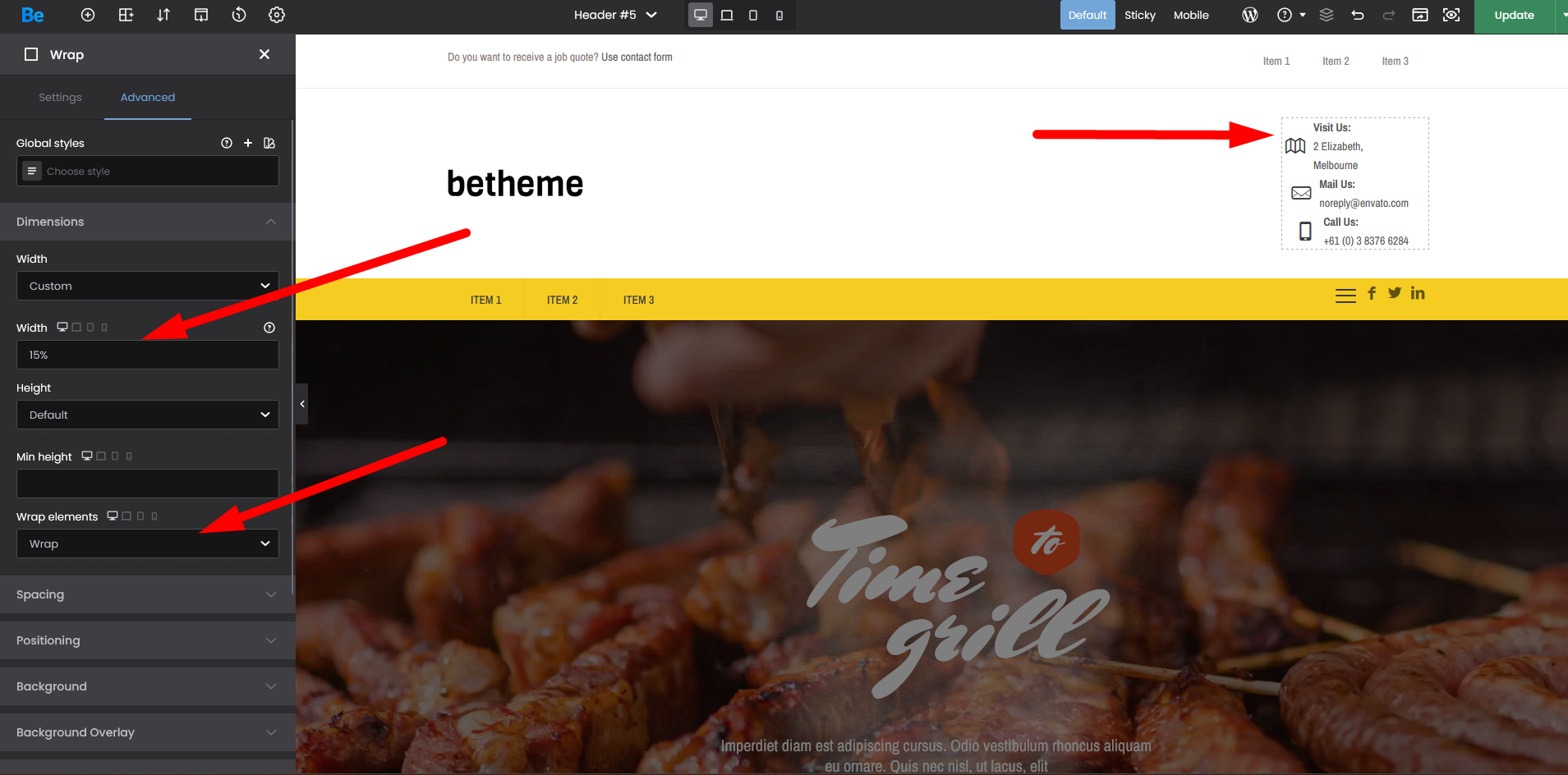Open the history revisions icon
Image resolution: width=1568 pixels, height=775 pixels.
click(239, 15)
